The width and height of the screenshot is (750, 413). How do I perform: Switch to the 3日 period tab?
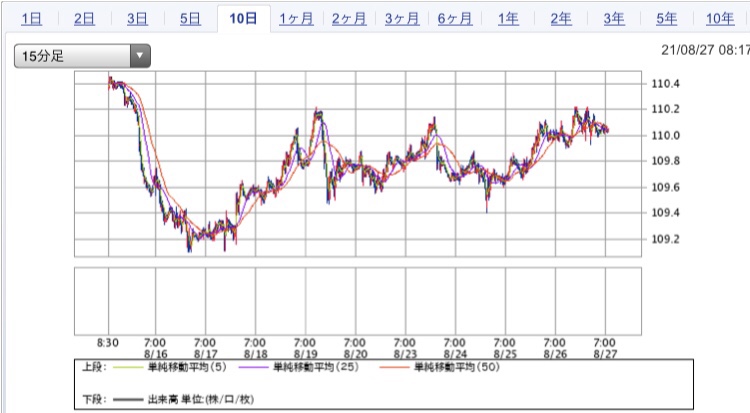[137, 19]
